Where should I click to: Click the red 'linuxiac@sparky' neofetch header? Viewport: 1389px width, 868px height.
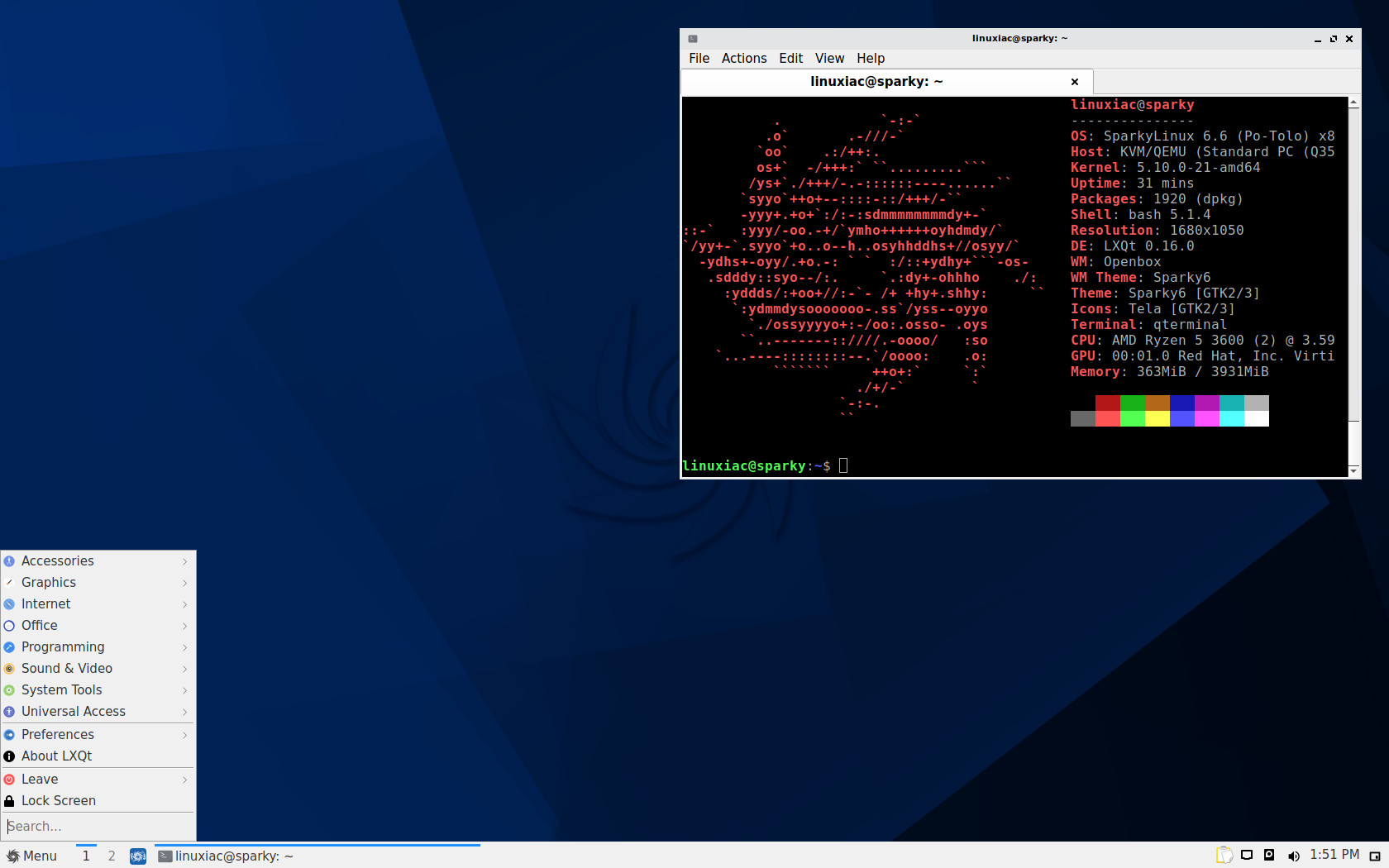[x=1133, y=105]
